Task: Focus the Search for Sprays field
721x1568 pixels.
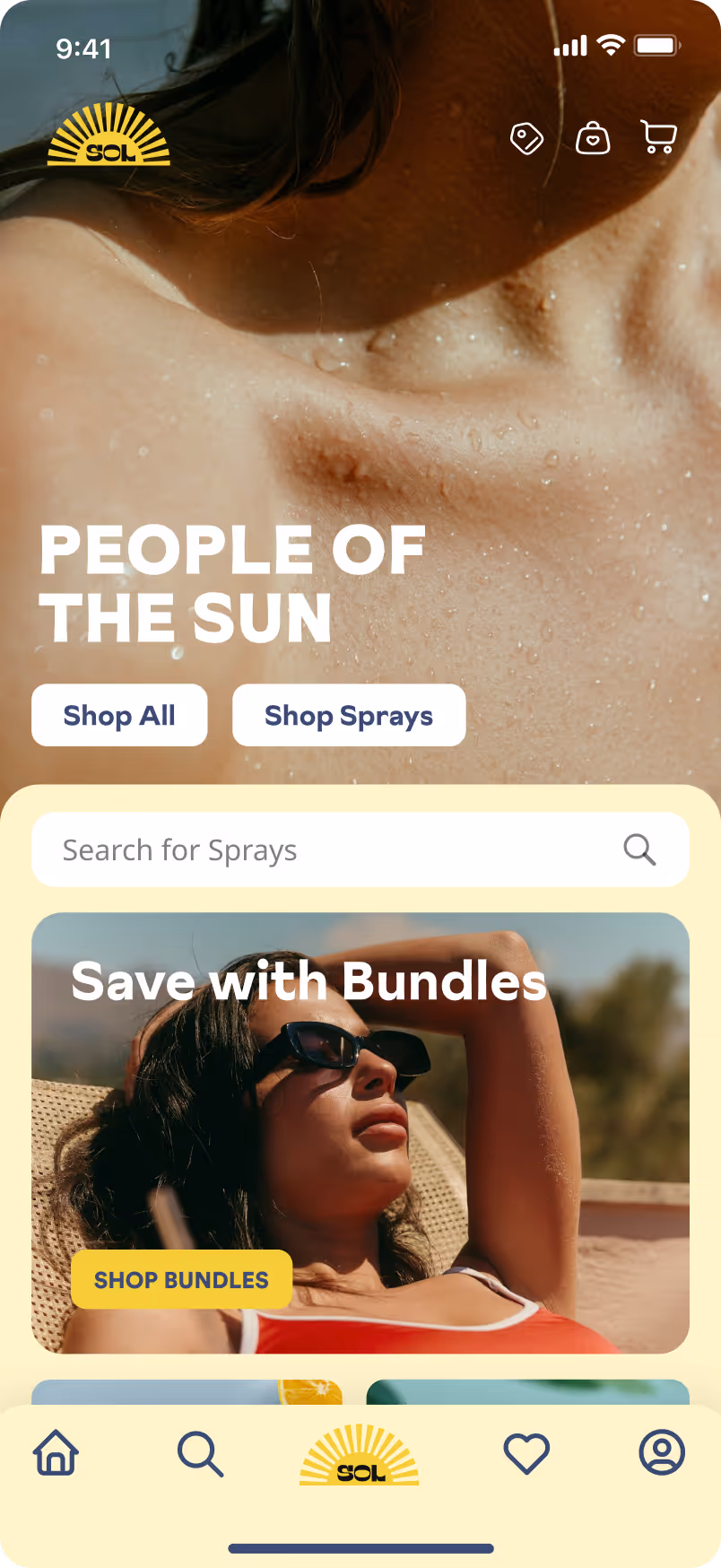Action: point(360,849)
